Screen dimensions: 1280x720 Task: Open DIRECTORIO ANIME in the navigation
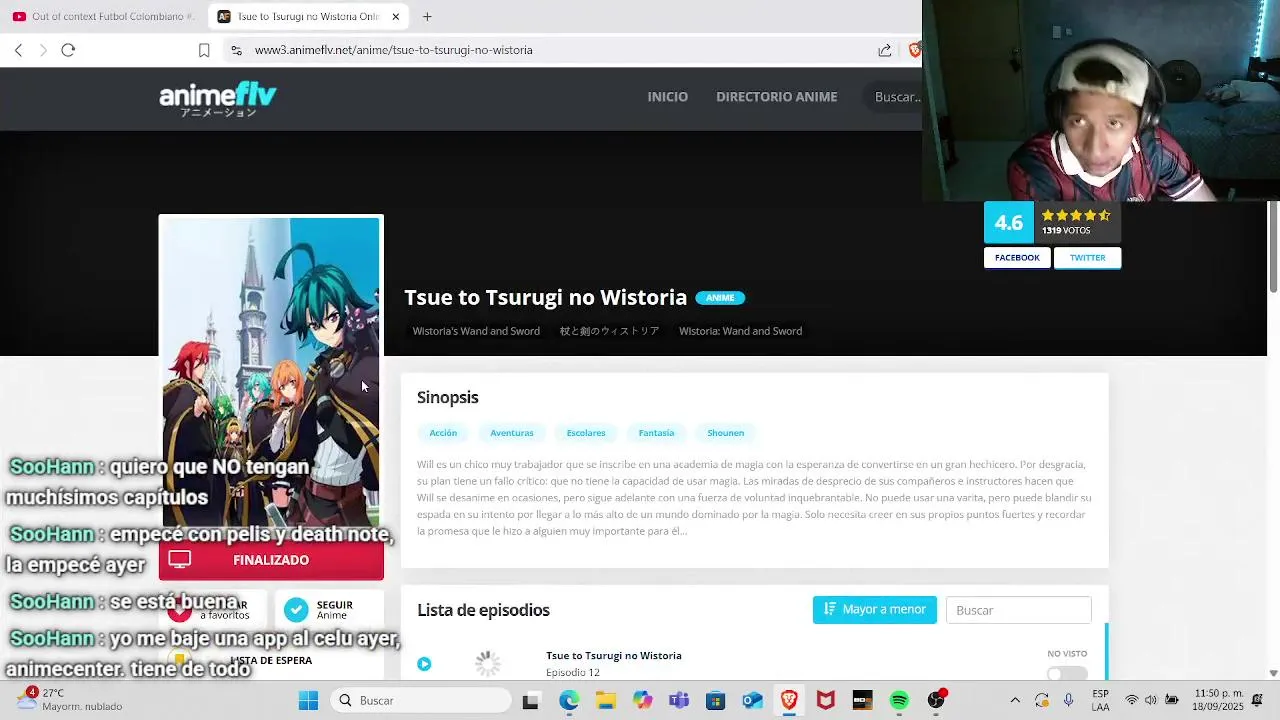[777, 97]
